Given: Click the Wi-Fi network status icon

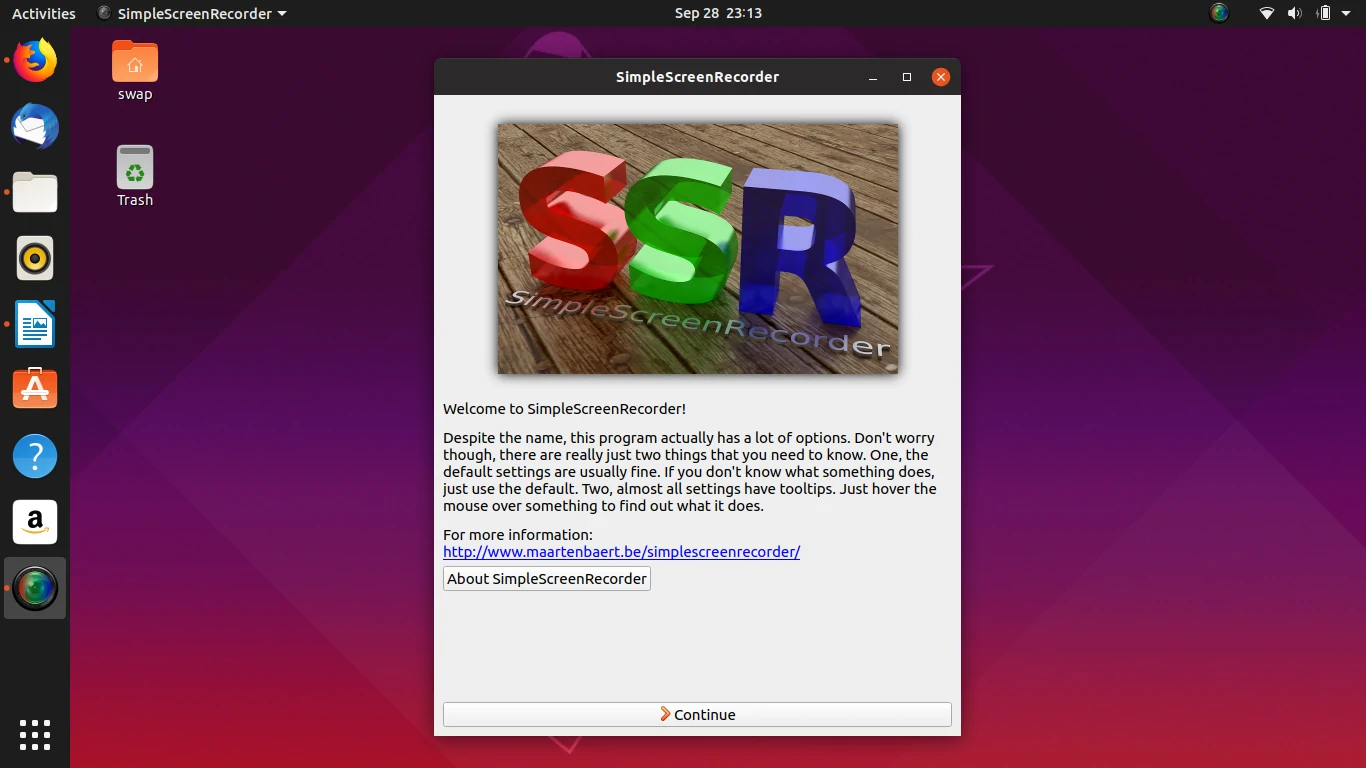Looking at the screenshot, I should coord(1267,13).
